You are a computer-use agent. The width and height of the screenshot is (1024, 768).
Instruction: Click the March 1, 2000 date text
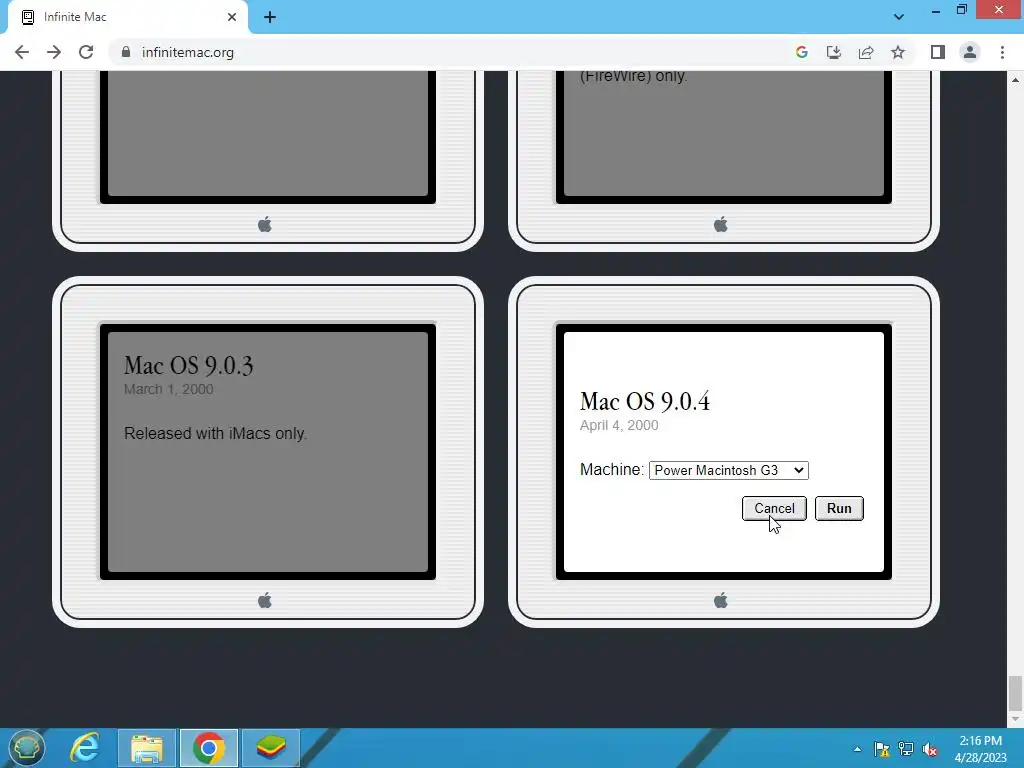point(168,389)
